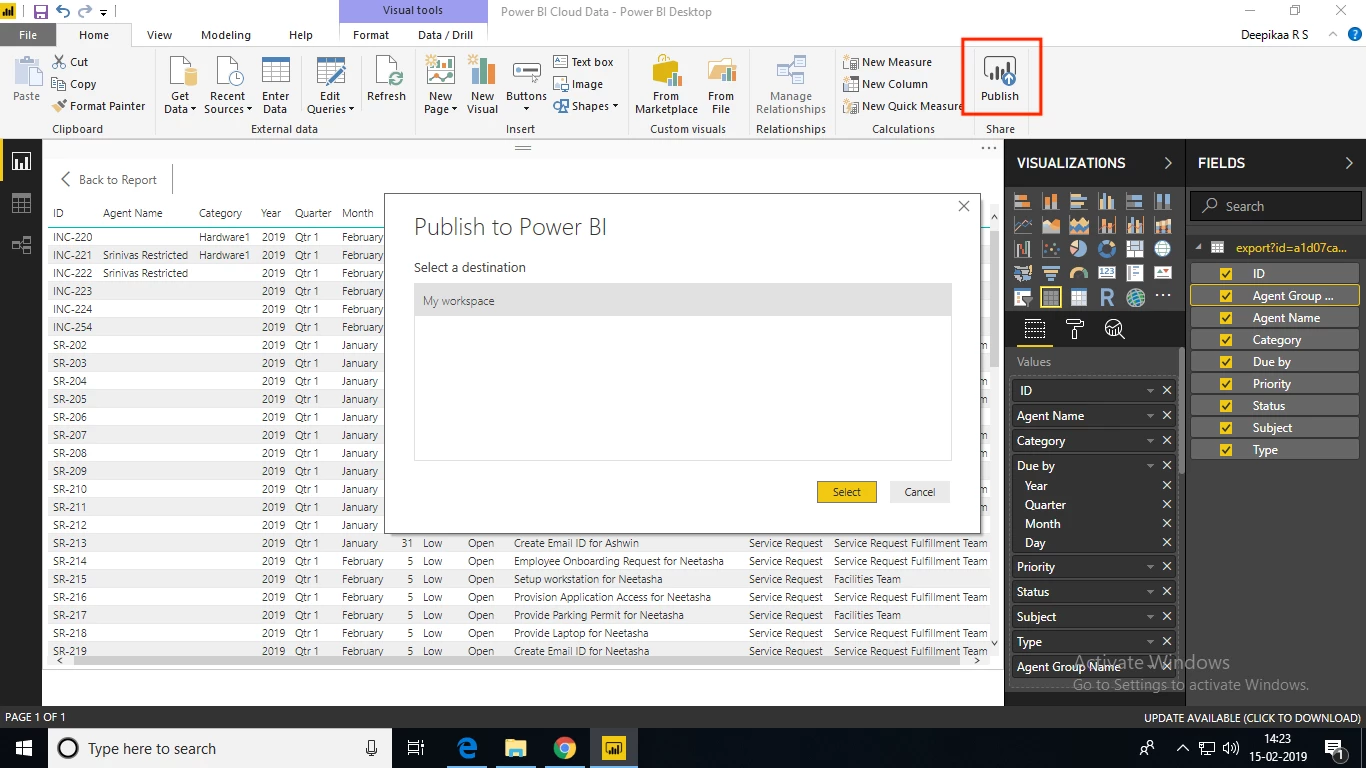
Task: Switch to the Modeling ribbon tab
Action: [226, 35]
